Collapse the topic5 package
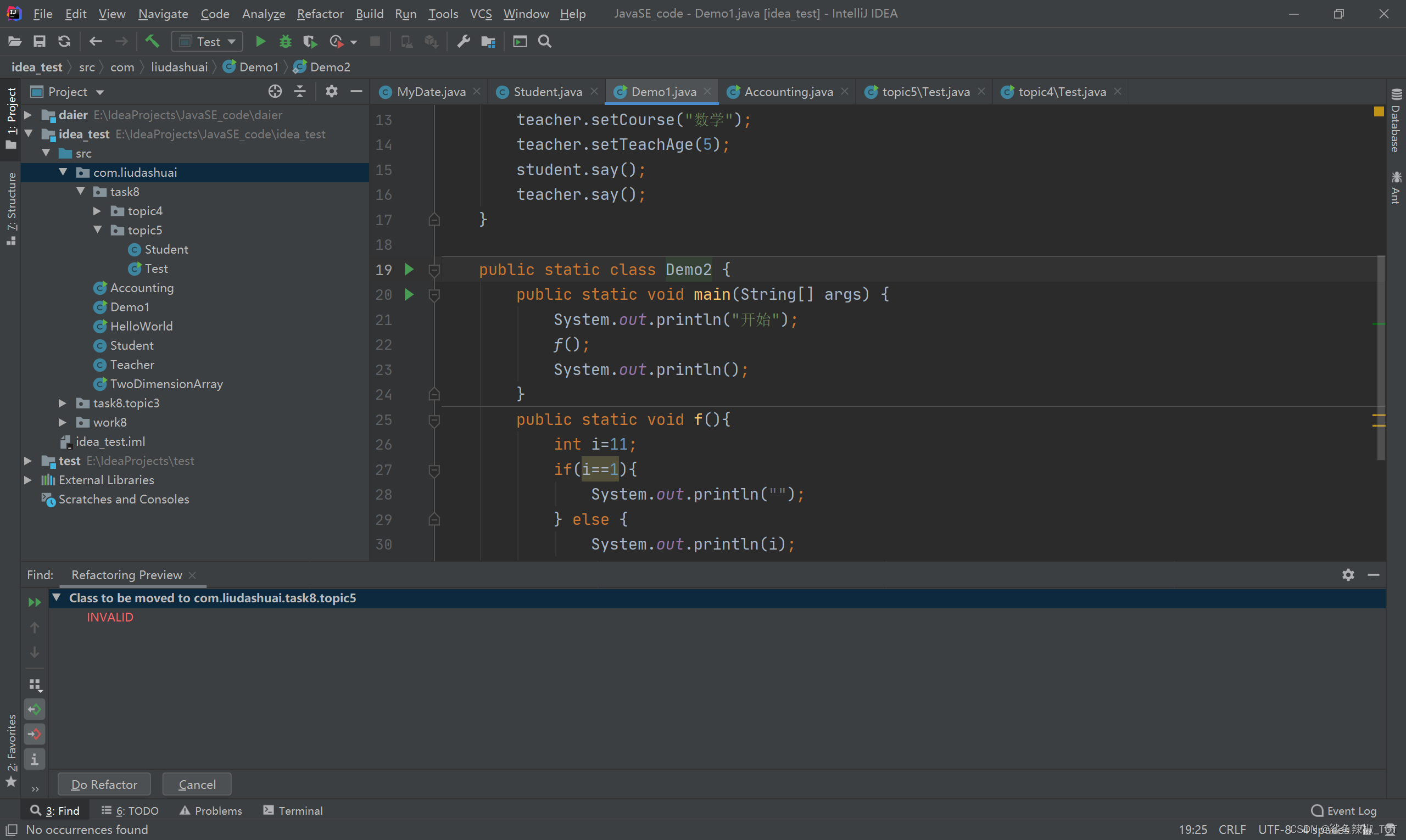This screenshot has width=1406, height=840. tap(97, 230)
